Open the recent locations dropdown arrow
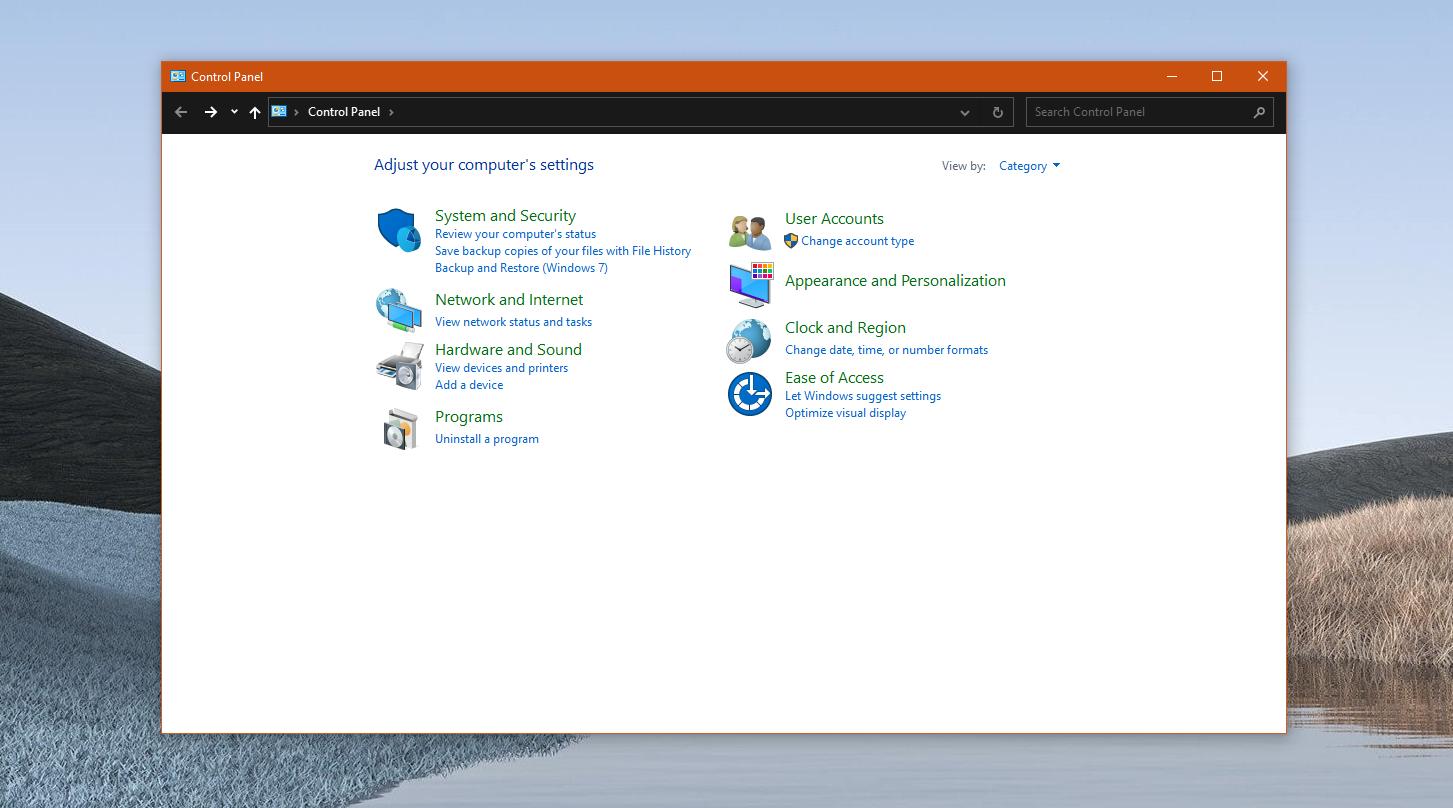1453x808 pixels. (x=234, y=112)
